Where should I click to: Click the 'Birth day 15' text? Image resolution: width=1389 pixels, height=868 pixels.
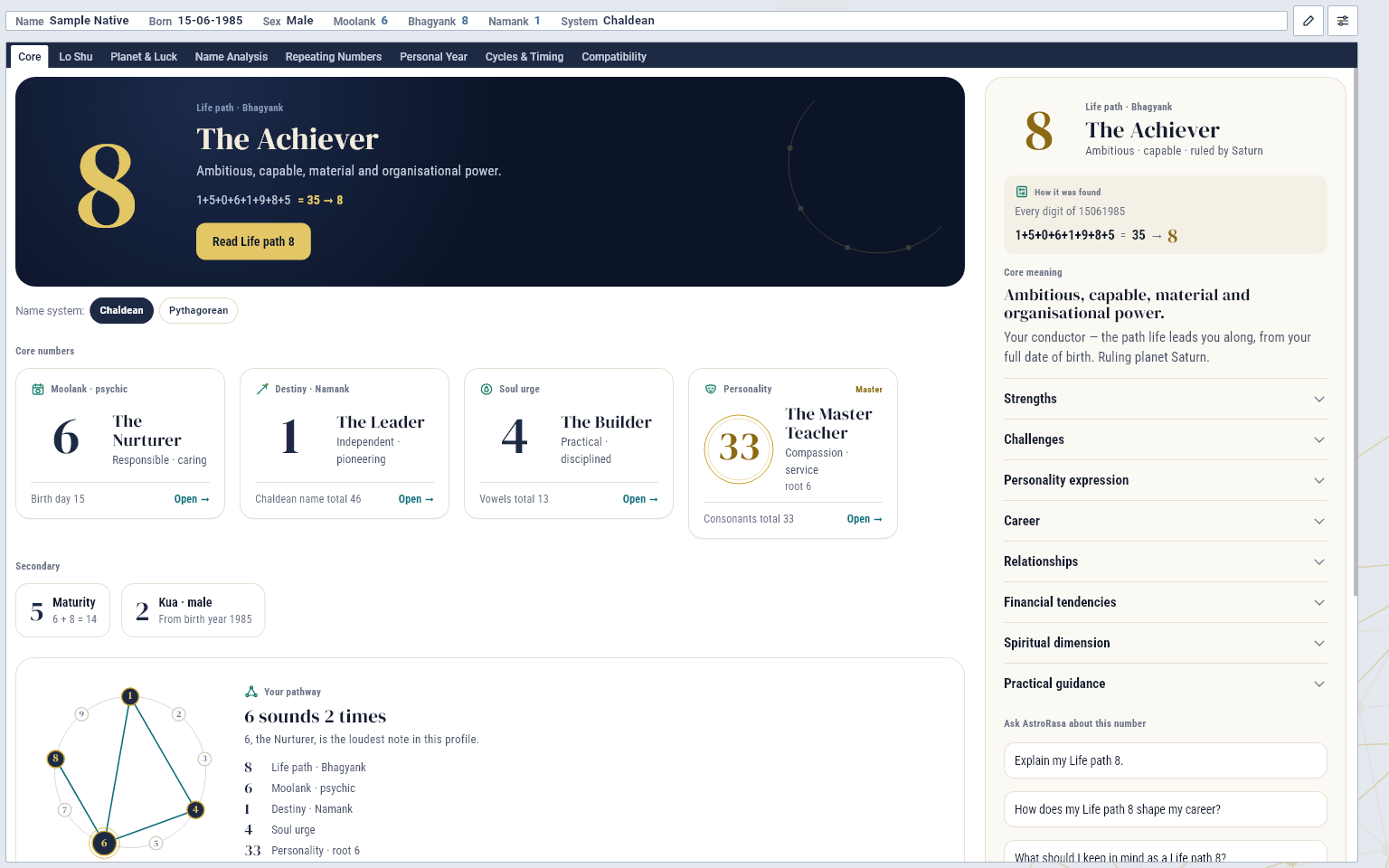point(58,499)
